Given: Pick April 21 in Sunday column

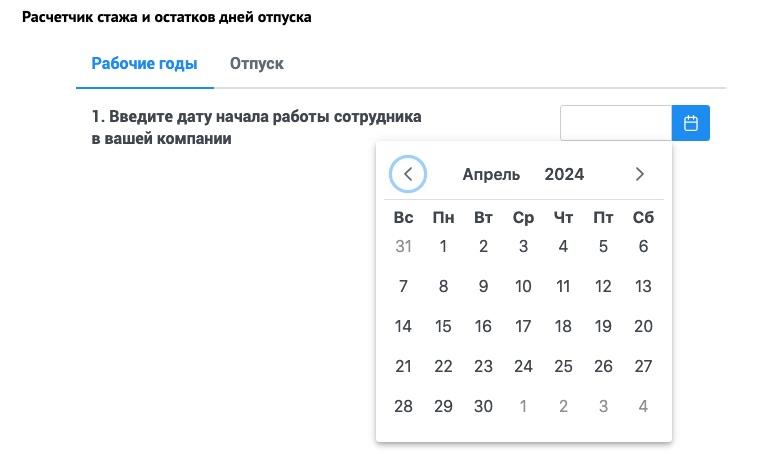Looking at the screenshot, I should (403, 367).
